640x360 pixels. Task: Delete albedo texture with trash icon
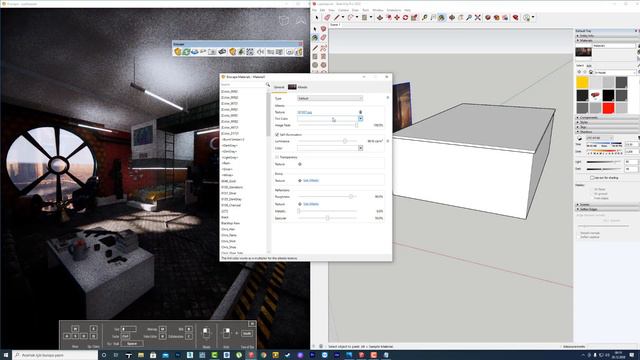point(360,112)
